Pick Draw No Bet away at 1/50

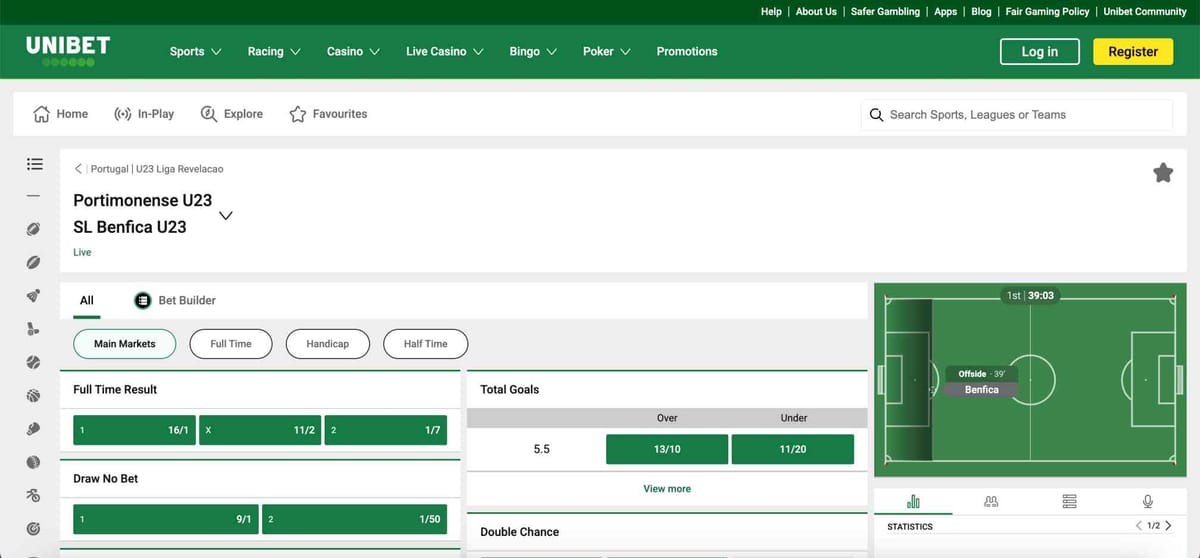tap(354, 519)
